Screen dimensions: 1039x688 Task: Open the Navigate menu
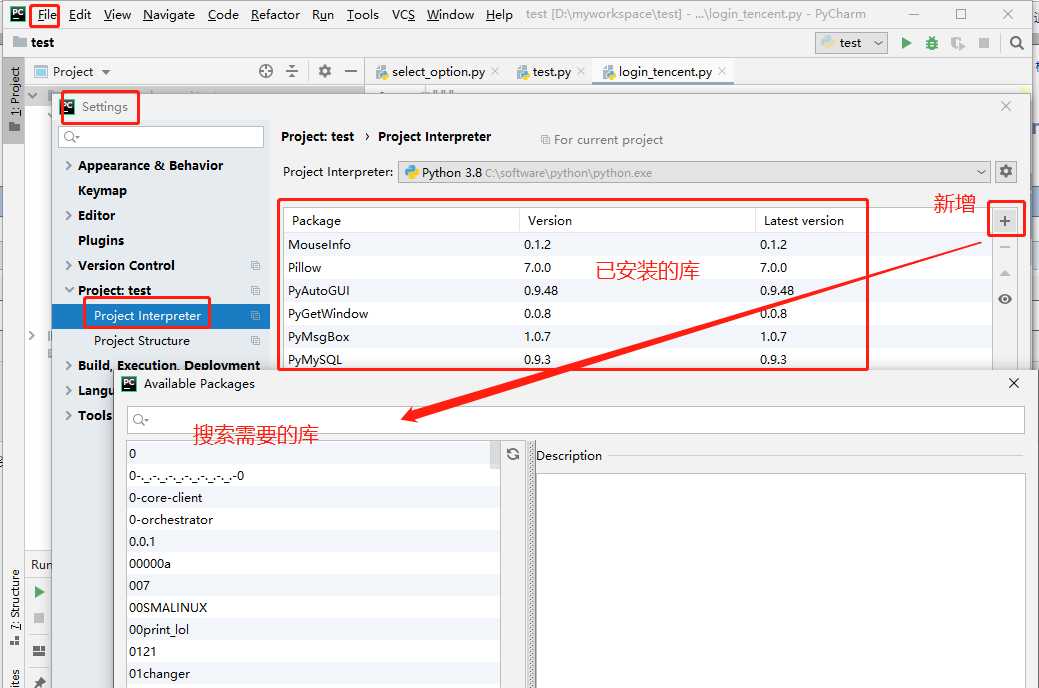[x=168, y=15]
